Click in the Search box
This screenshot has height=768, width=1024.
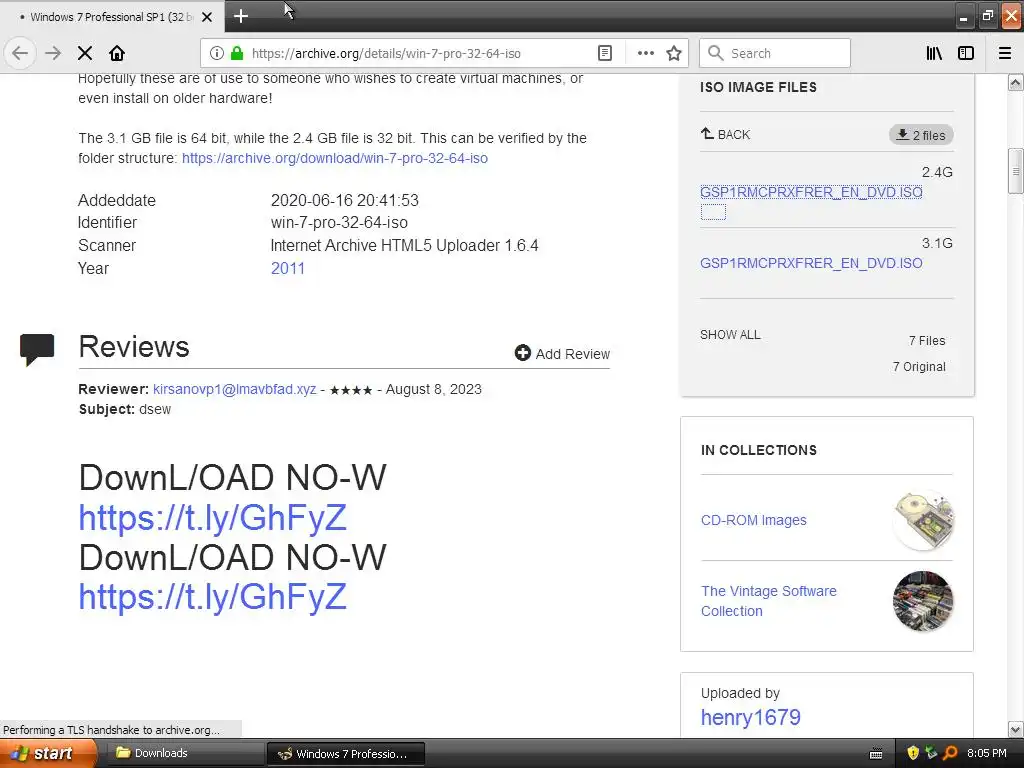pos(775,54)
